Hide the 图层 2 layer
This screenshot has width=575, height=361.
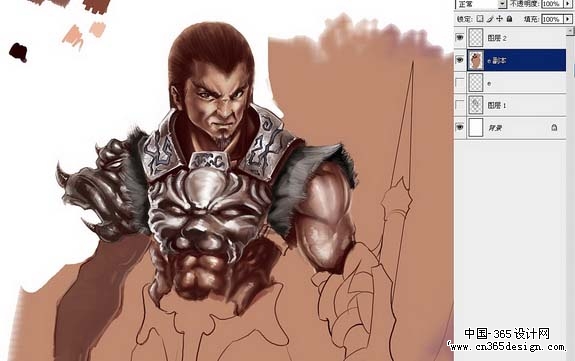[x=459, y=37]
